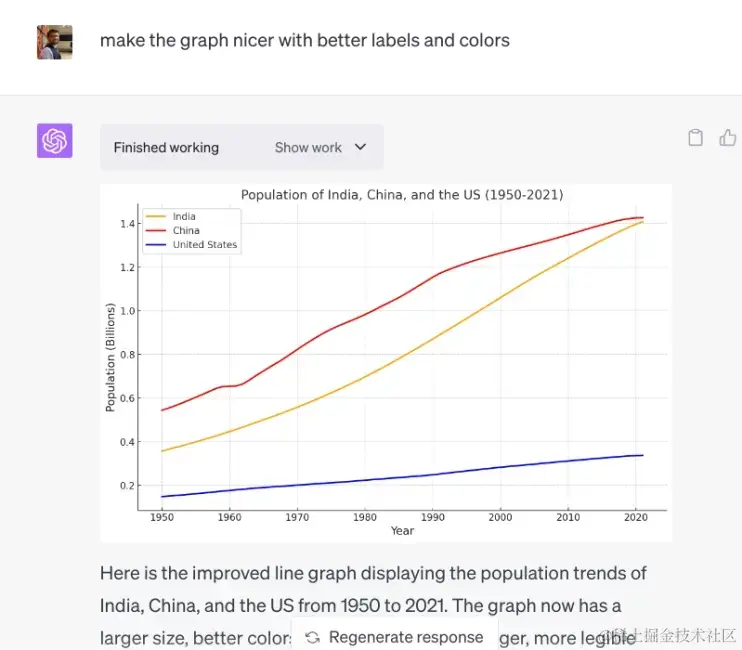Click the circular arrows regenerate icon

click(x=313, y=637)
